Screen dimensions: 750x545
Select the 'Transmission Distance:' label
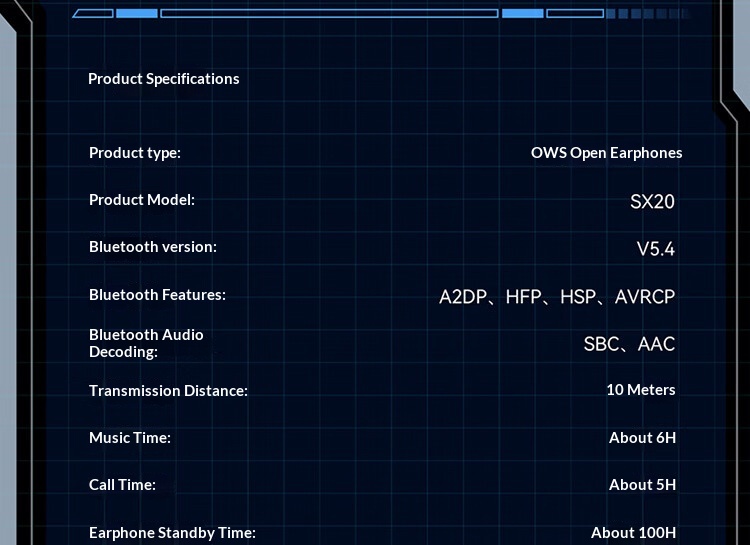click(x=168, y=390)
